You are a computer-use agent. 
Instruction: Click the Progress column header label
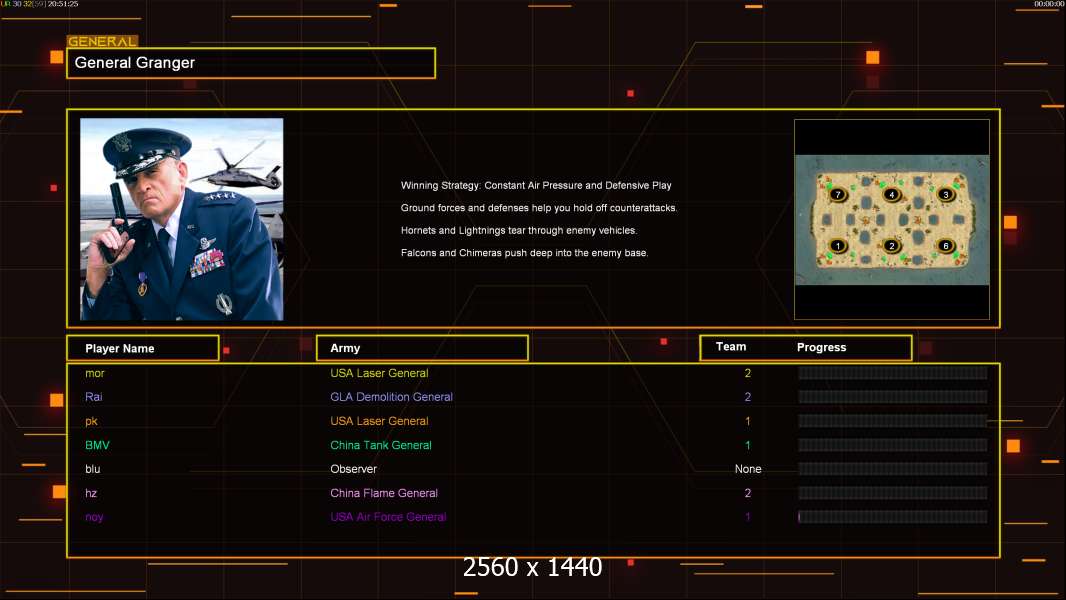click(821, 348)
